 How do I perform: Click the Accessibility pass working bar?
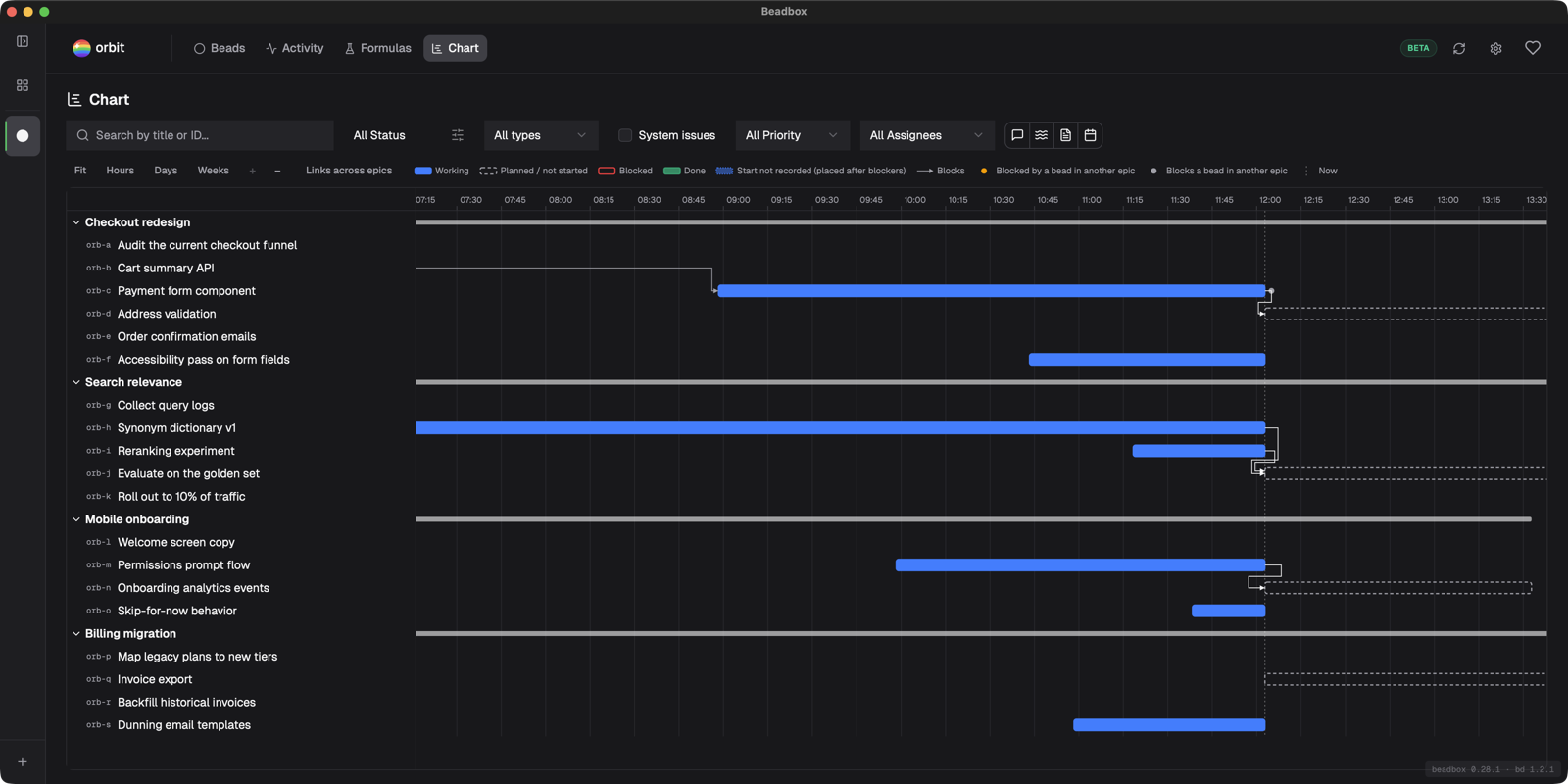tap(1147, 360)
